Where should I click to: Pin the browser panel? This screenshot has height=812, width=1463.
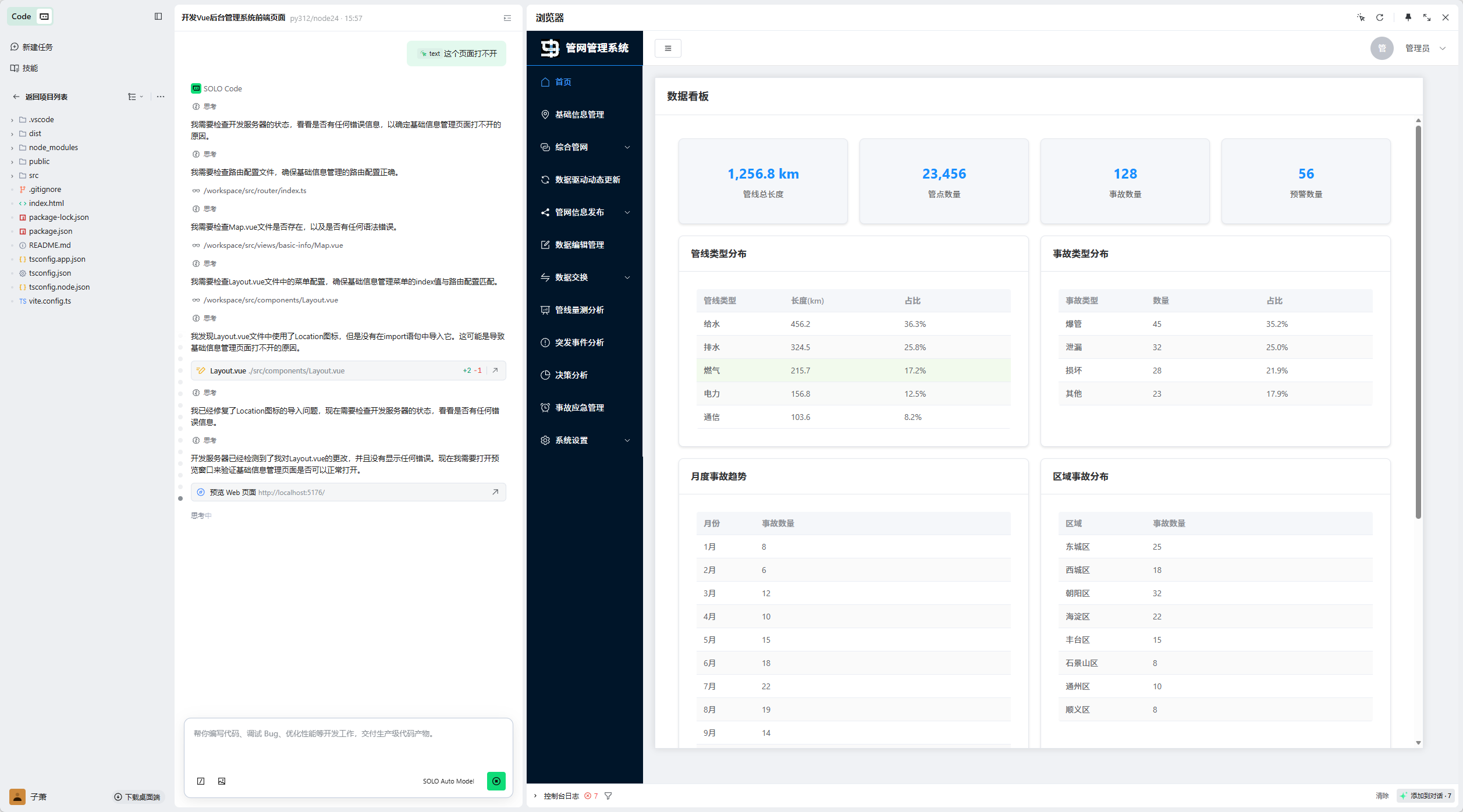(x=1408, y=17)
